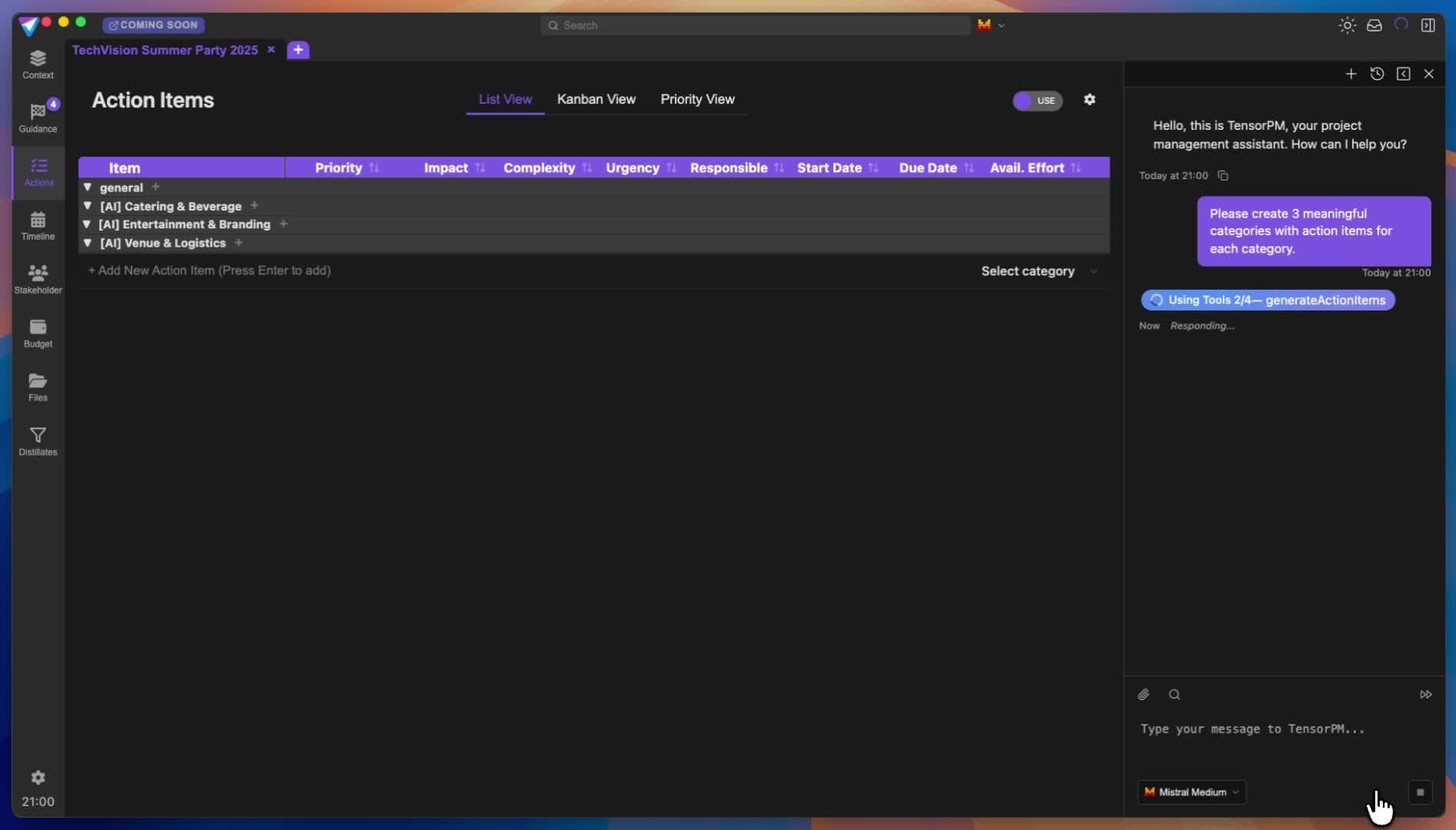Open the Timeline view in sidebar
1456x830 pixels.
tap(38, 225)
